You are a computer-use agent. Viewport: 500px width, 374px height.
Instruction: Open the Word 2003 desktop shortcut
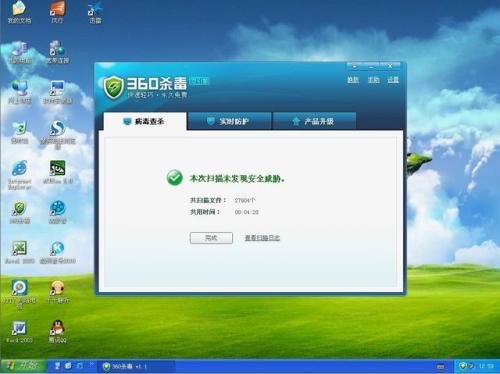[19, 332]
